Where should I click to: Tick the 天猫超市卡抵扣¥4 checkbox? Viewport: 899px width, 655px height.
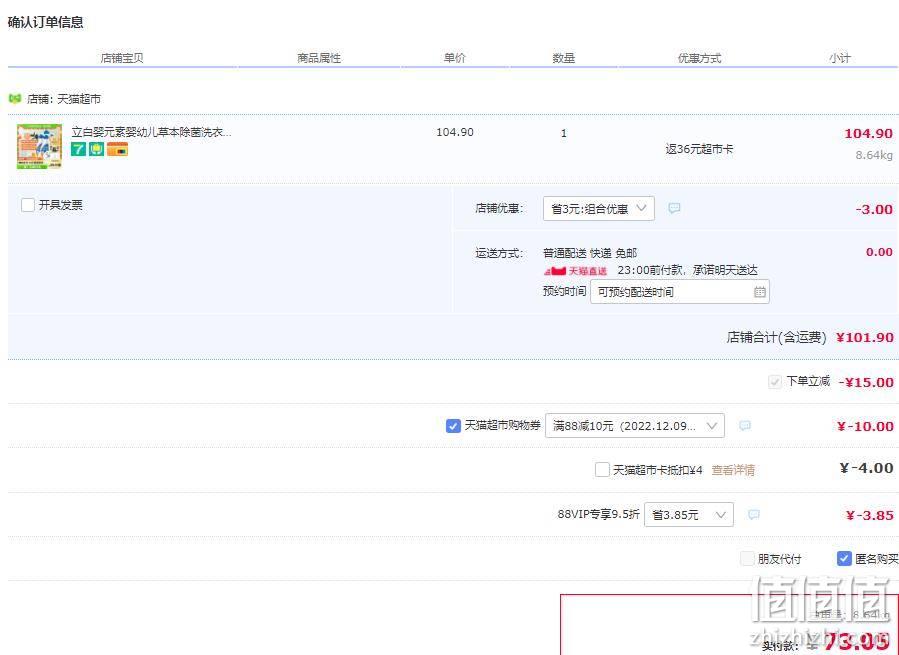tap(602, 470)
